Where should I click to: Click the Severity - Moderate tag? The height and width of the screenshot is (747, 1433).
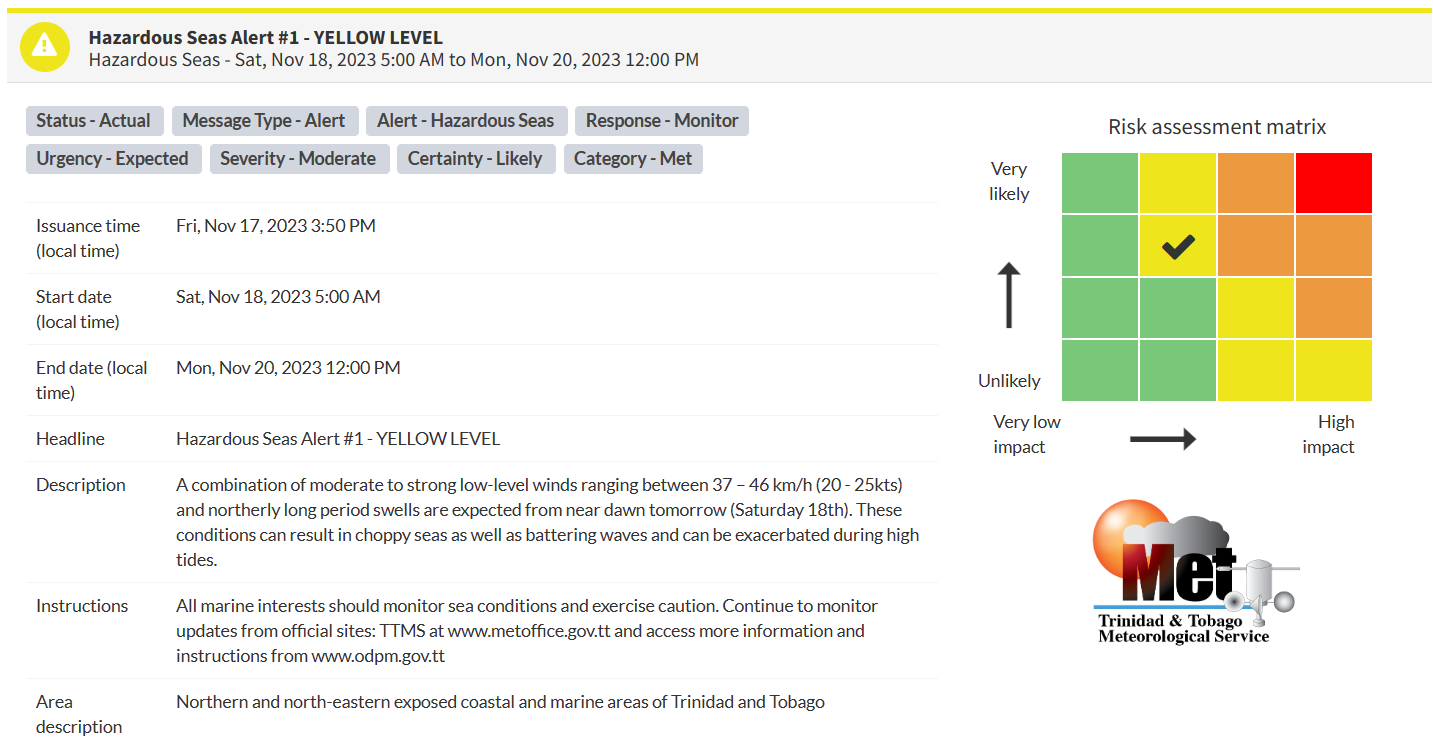click(x=299, y=159)
